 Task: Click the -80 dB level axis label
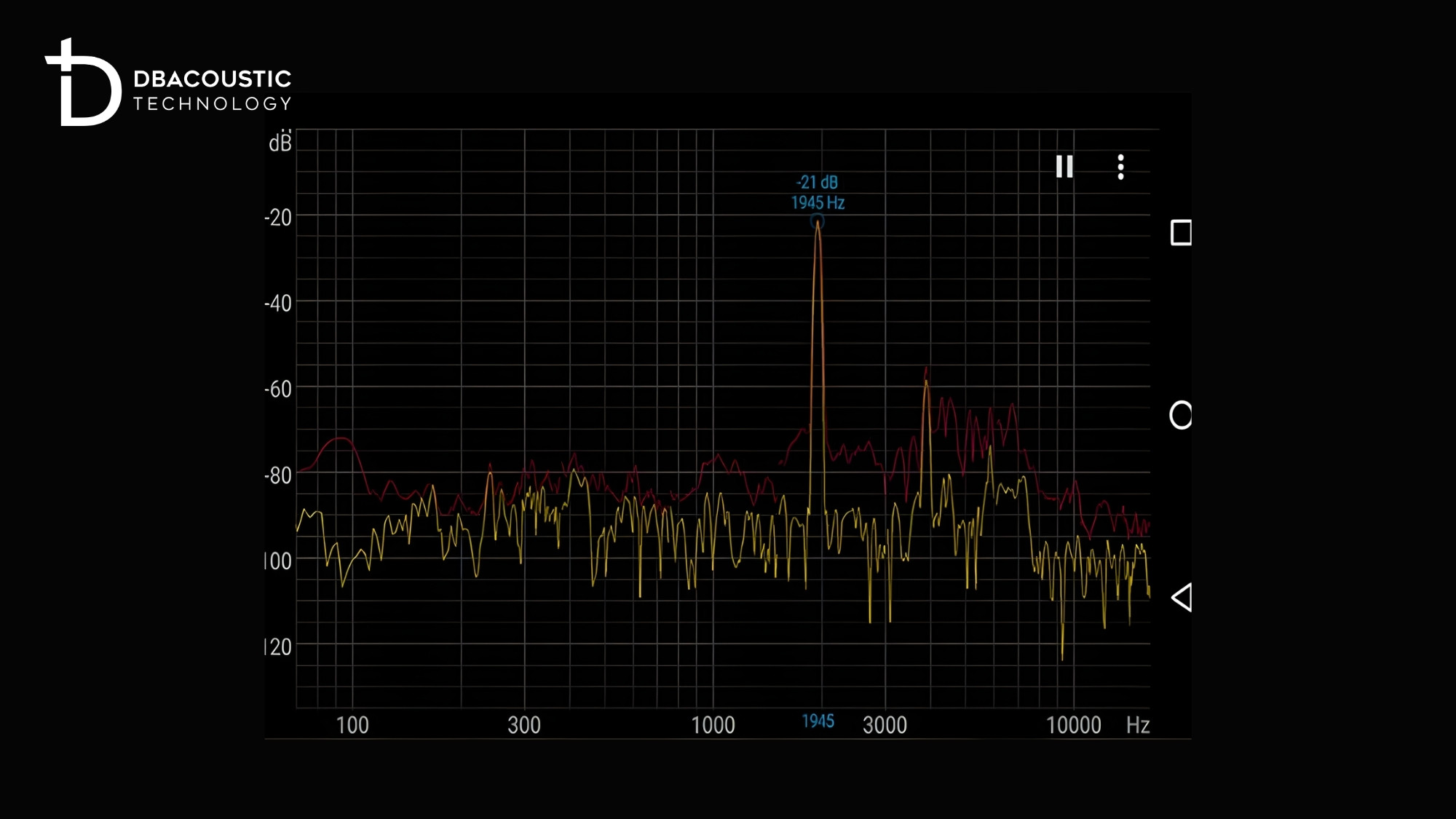pyautogui.click(x=277, y=475)
